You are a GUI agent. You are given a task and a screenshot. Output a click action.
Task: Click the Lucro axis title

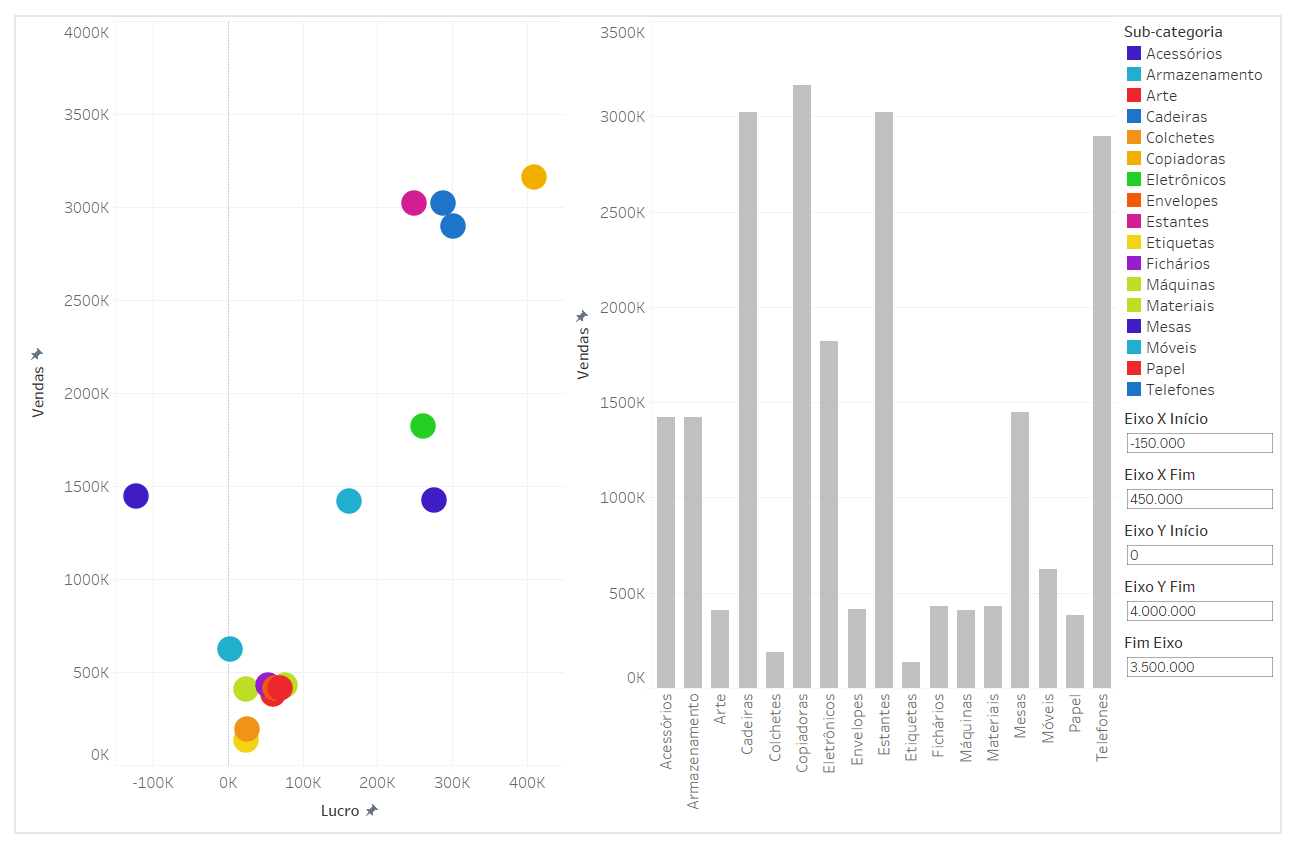pos(340,811)
